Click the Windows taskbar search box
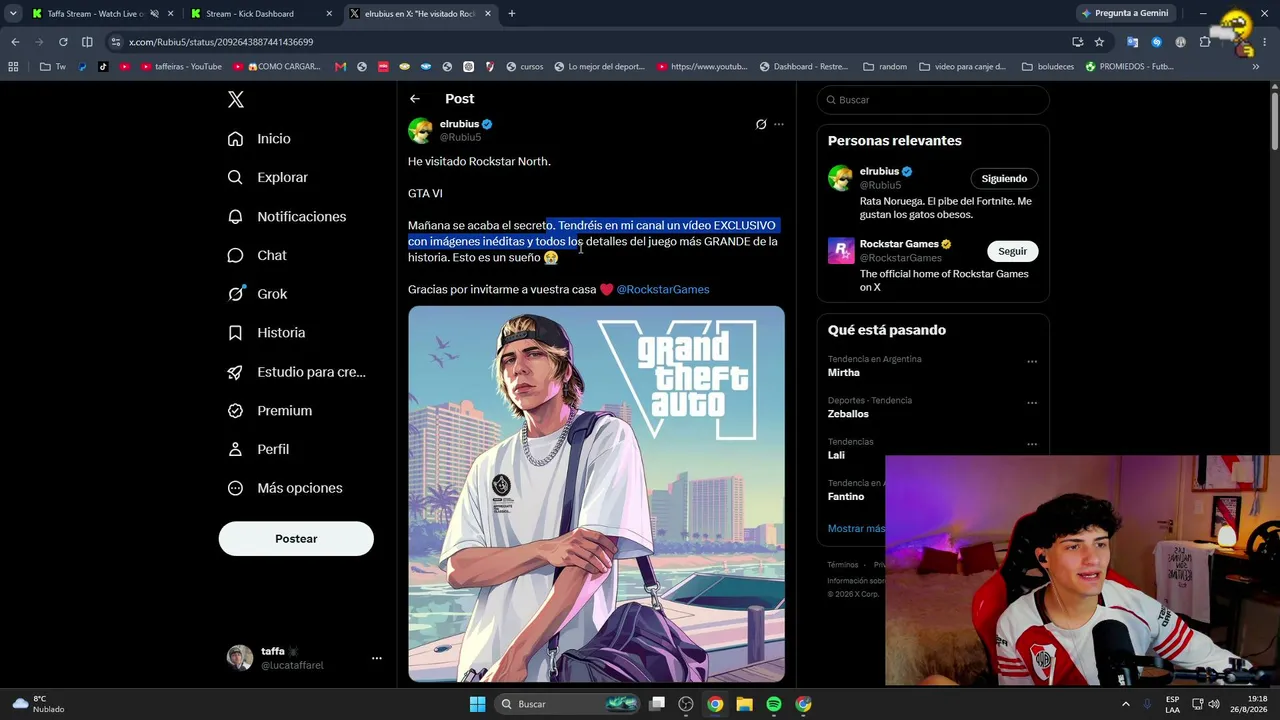This screenshot has width=1280, height=720. [x=568, y=704]
